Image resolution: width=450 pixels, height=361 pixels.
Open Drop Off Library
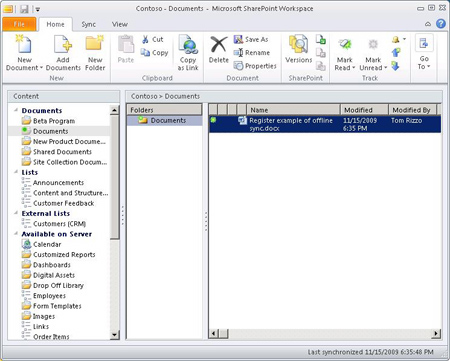53,286
